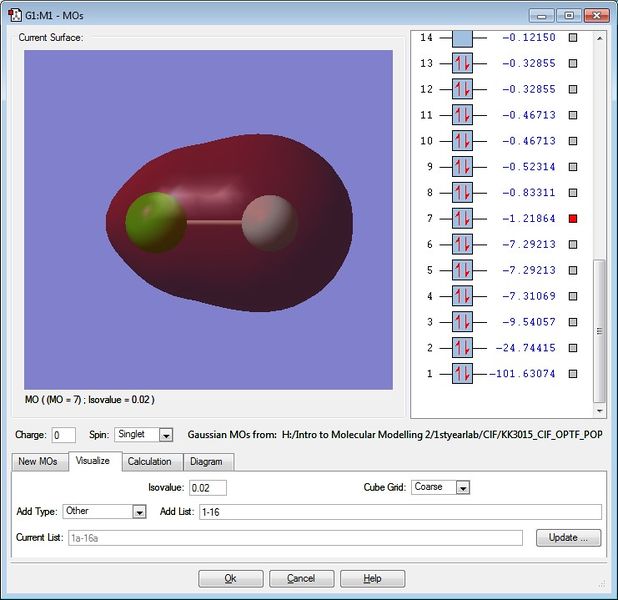Click the orbital list scroll up arrow
This screenshot has height=600, width=618.
(599, 38)
